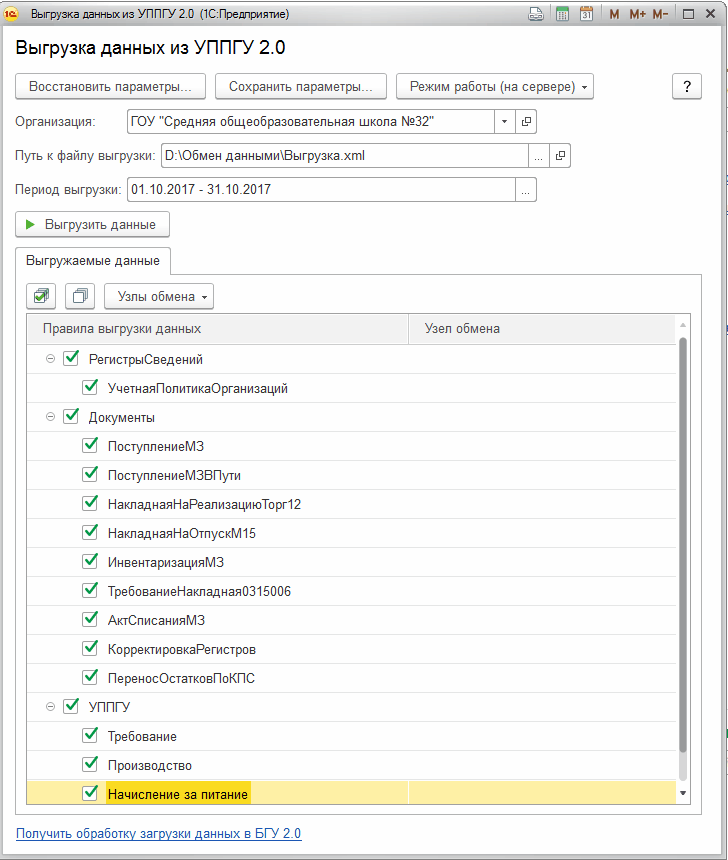
Task: Switch to the Выгружаемые данные tab
Action: coord(93,261)
